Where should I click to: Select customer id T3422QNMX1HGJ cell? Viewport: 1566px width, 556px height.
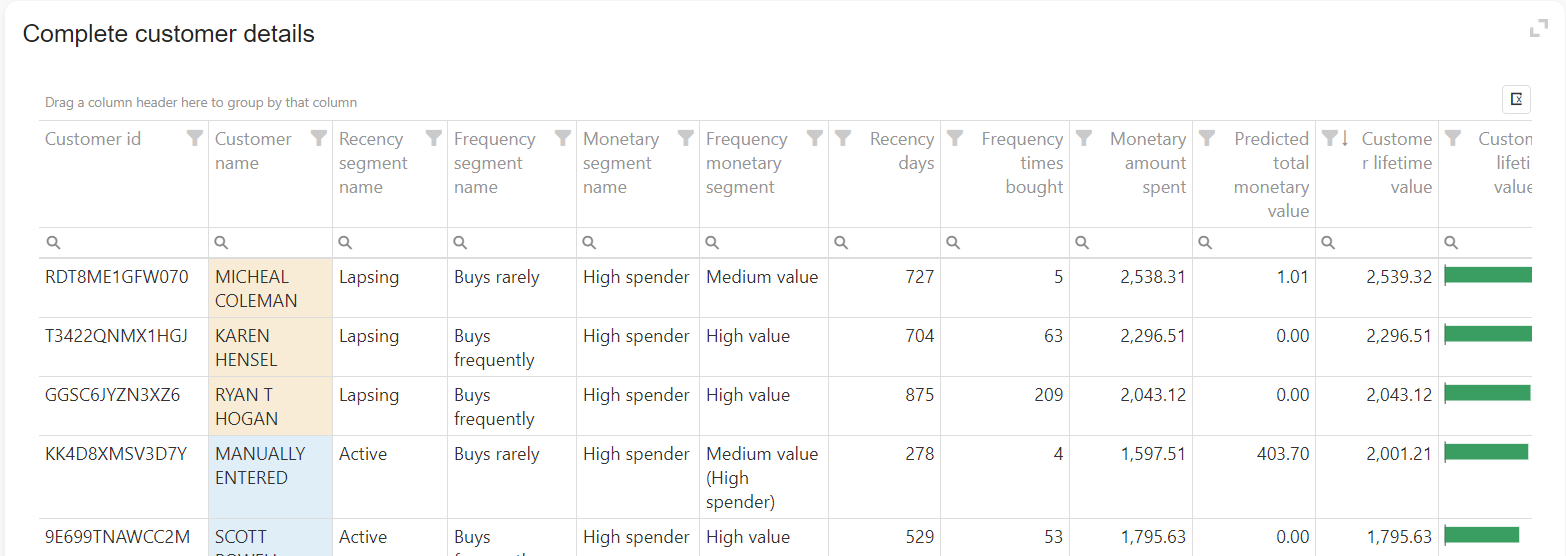click(116, 336)
